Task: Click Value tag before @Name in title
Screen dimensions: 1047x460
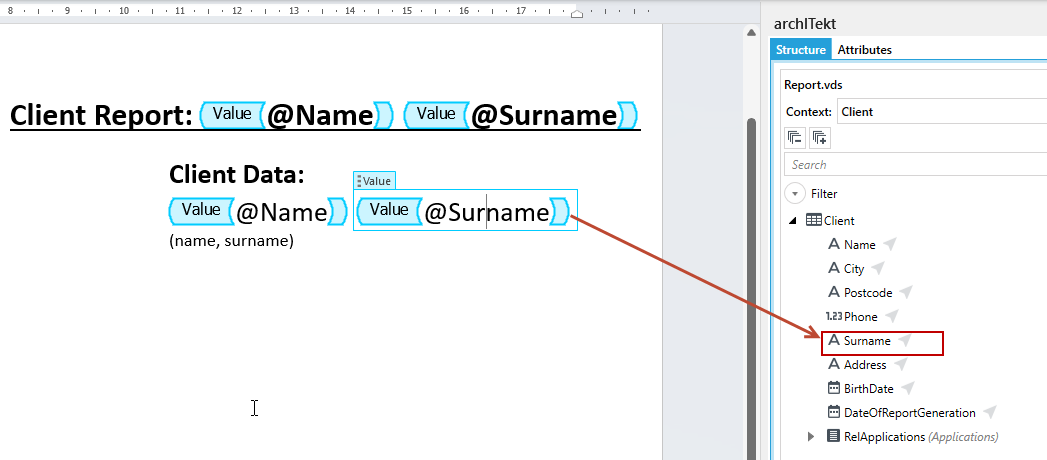Action: click(232, 114)
